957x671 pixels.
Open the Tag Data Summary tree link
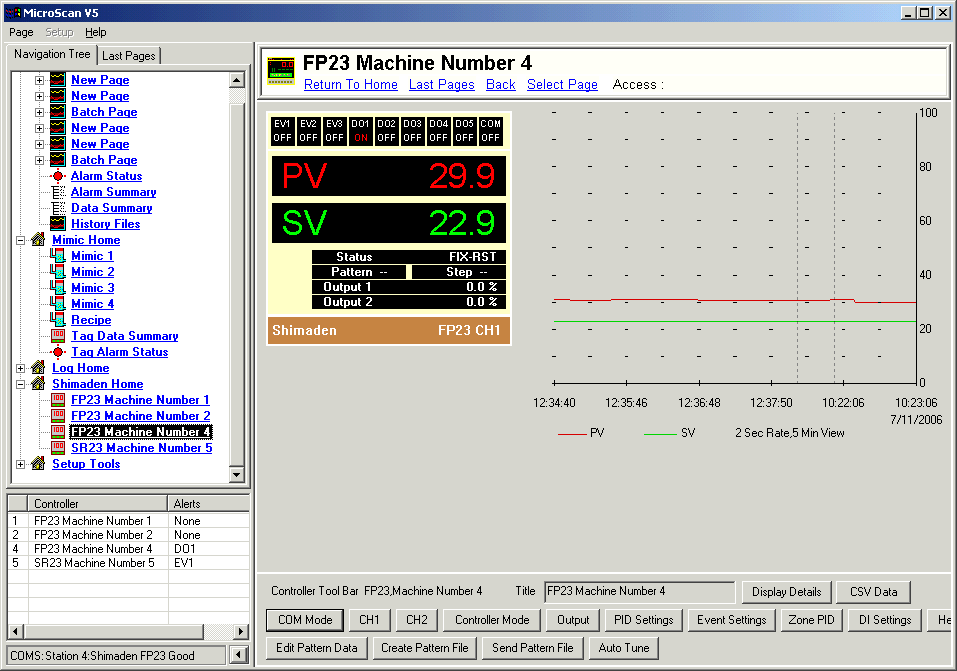pos(125,336)
